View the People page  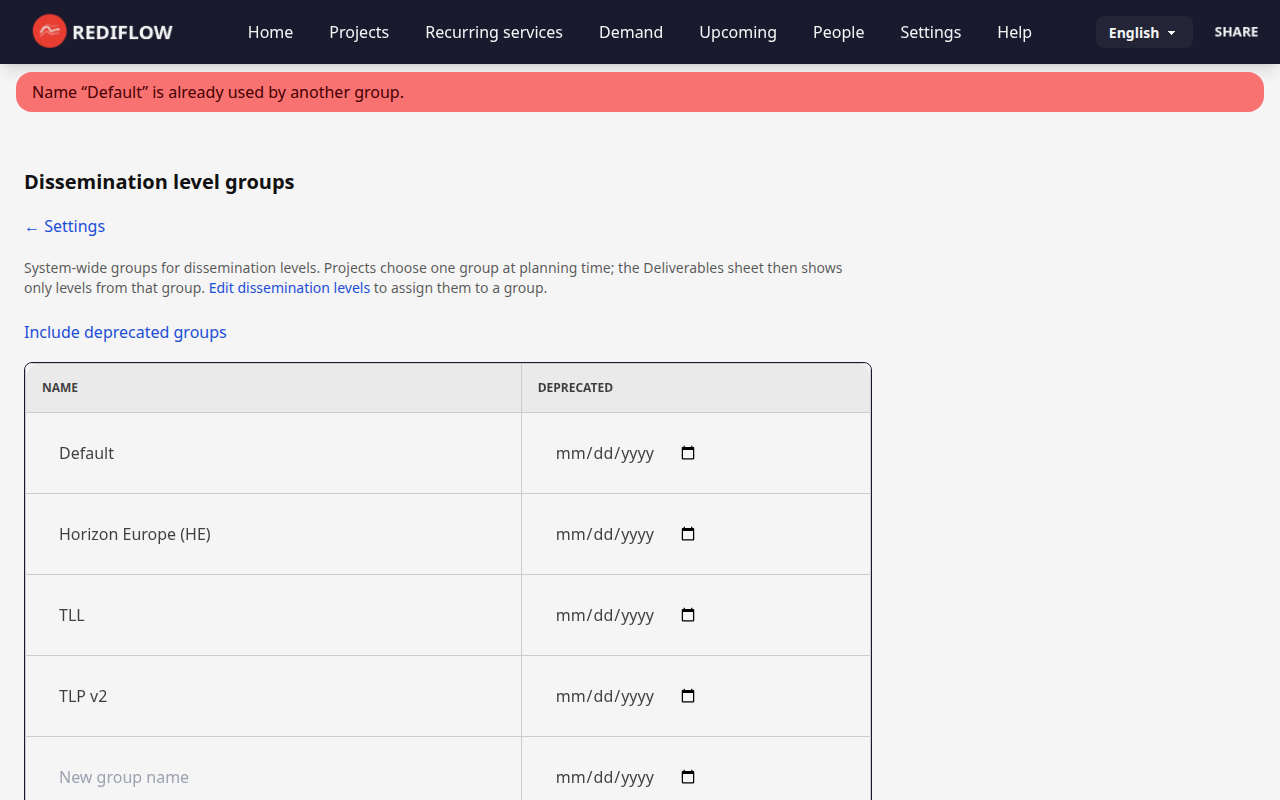(838, 32)
